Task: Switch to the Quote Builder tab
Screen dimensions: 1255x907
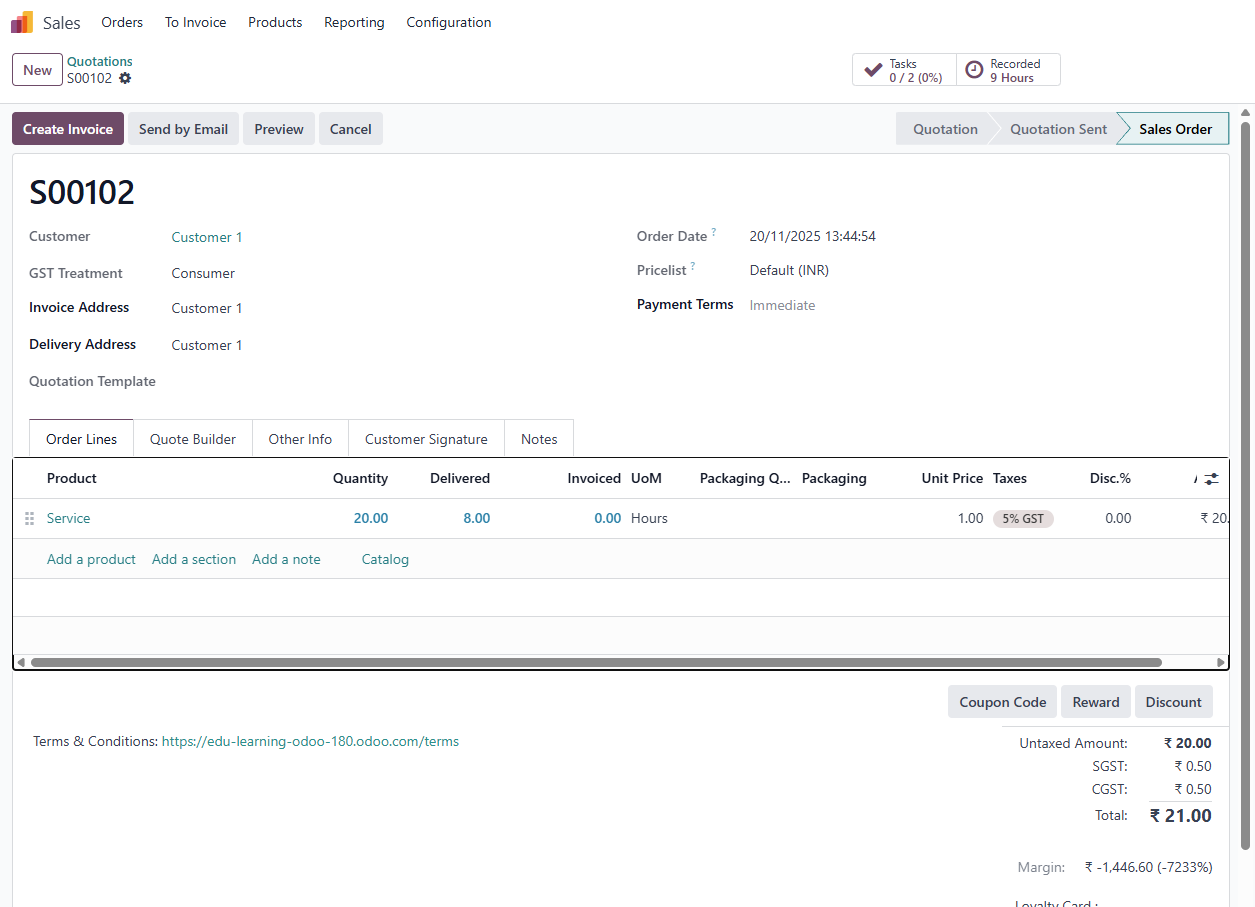Action: click(193, 439)
